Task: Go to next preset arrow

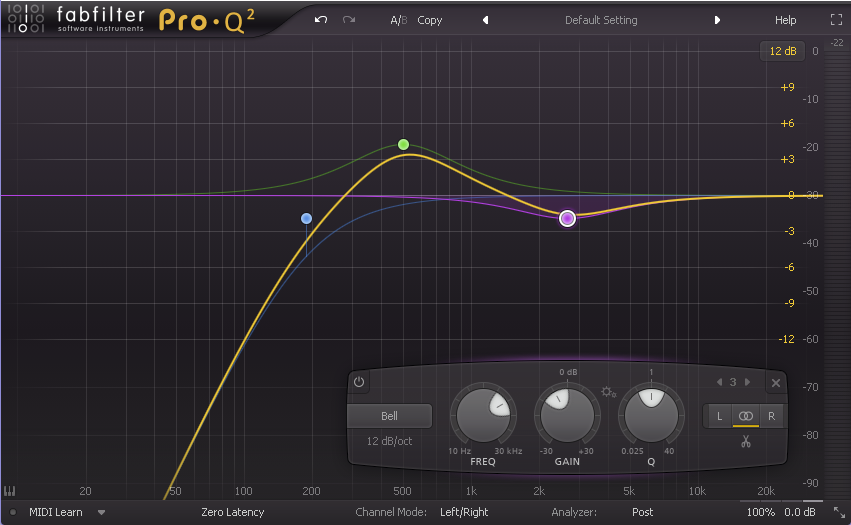Action: pyautogui.click(x=717, y=20)
